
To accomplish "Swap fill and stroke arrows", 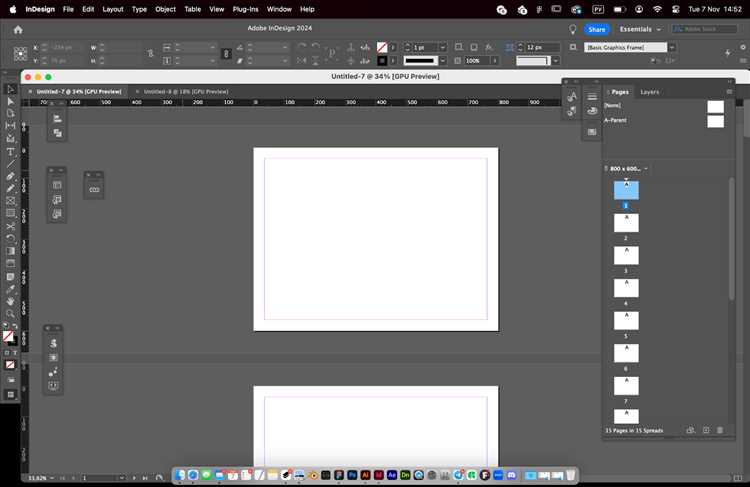I will (15, 326).
